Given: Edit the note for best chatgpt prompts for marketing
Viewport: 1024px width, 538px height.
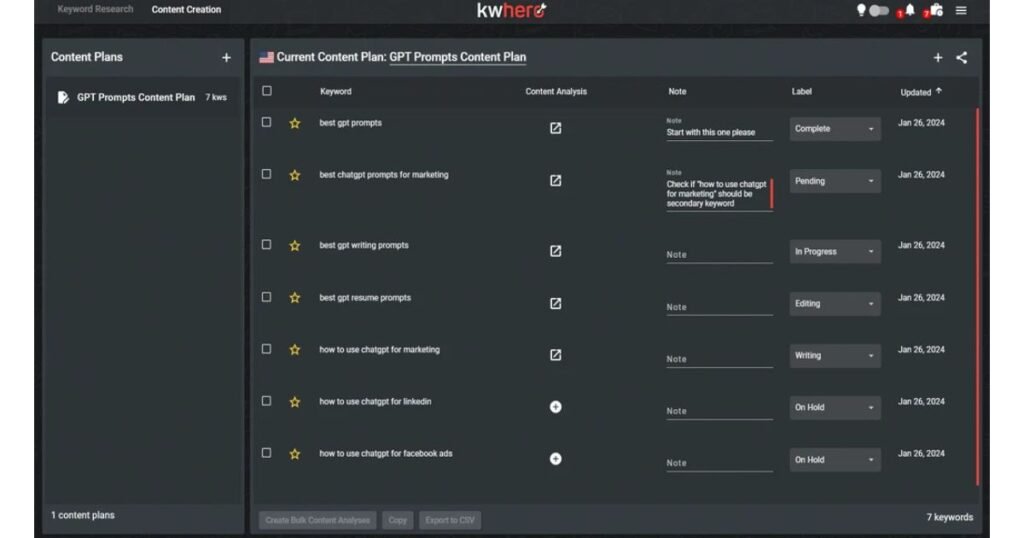Looking at the screenshot, I should pyautogui.click(x=719, y=193).
